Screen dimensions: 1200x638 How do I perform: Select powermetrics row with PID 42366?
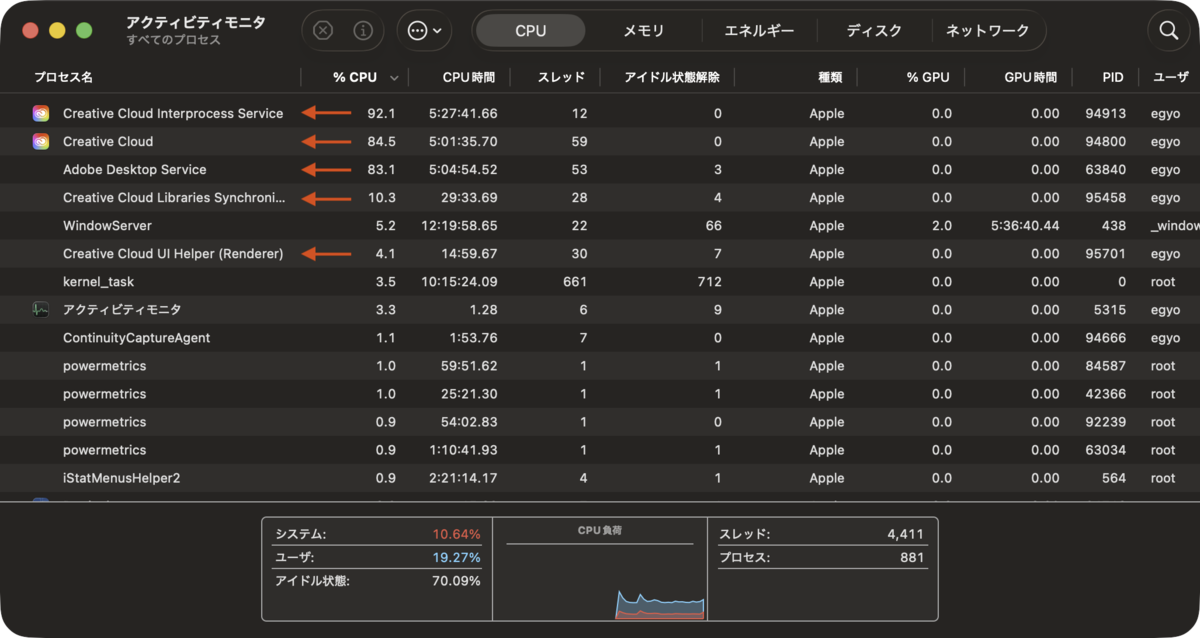click(600, 393)
